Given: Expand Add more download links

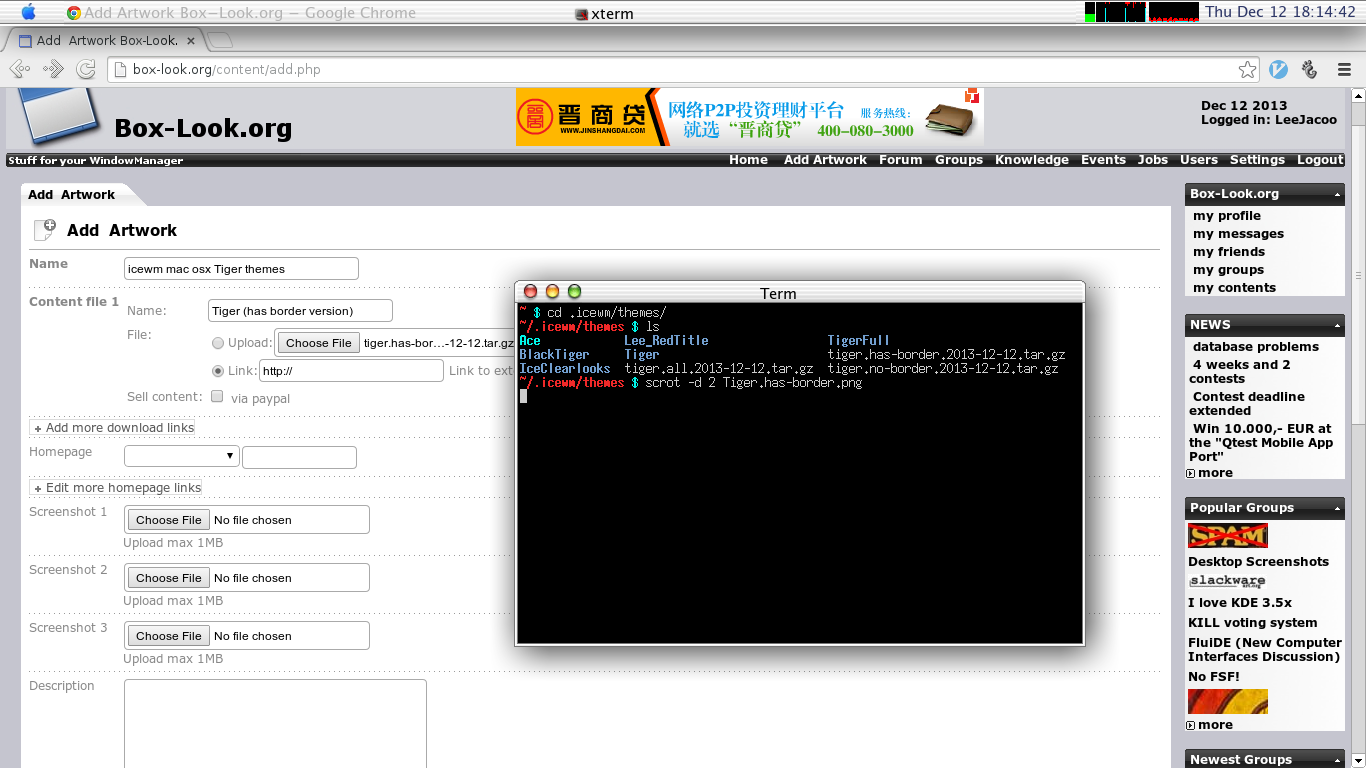Looking at the screenshot, I should point(113,427).
